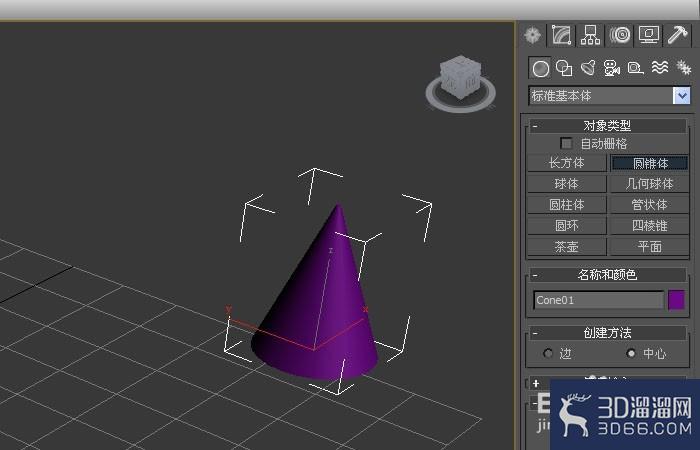
Task: Enable the 自动栅格 checkbox
Action: coord(566,143)
